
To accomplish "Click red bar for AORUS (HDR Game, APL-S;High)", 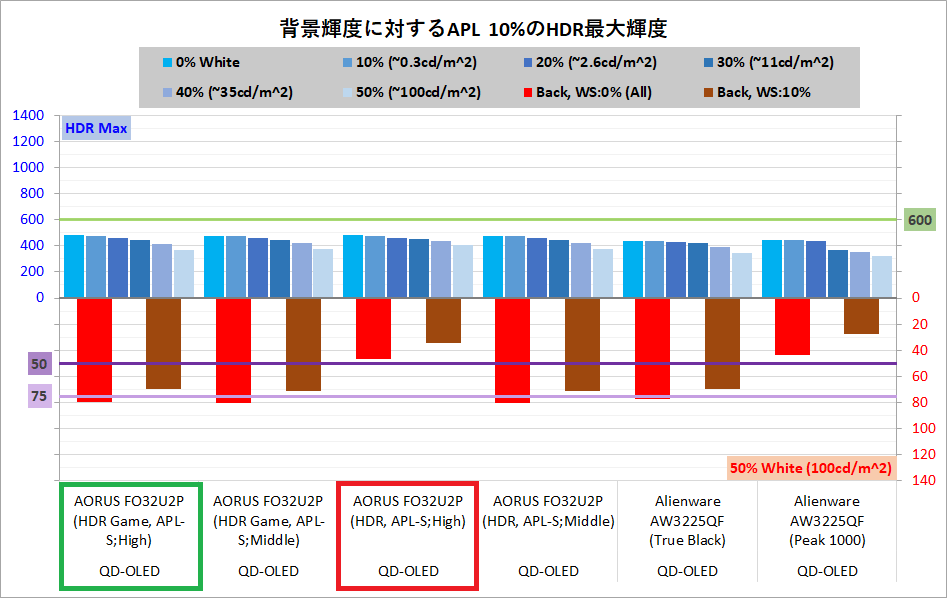I will [x=95, y=350].
